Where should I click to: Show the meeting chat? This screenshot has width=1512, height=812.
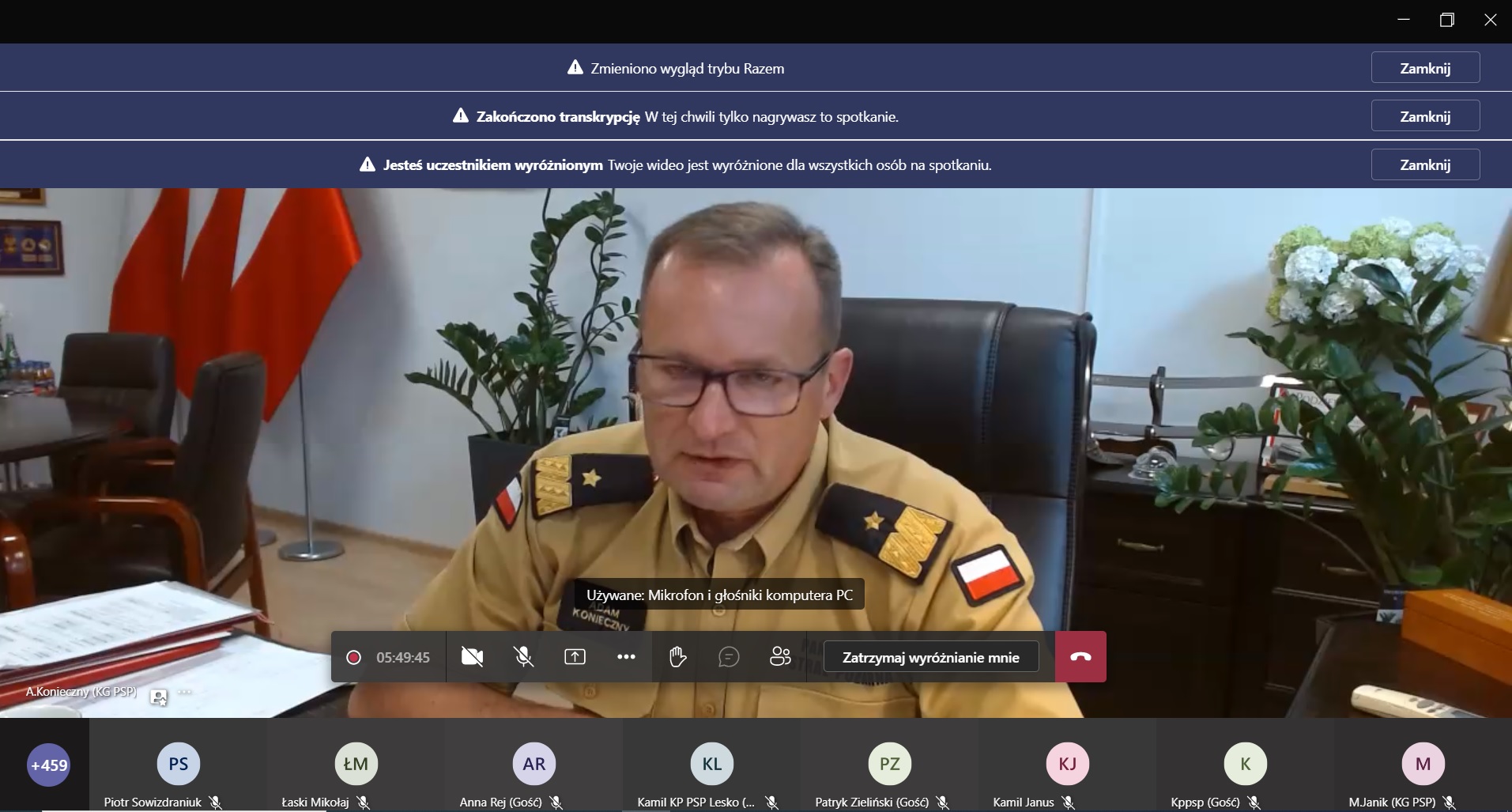tap(729, 657)
